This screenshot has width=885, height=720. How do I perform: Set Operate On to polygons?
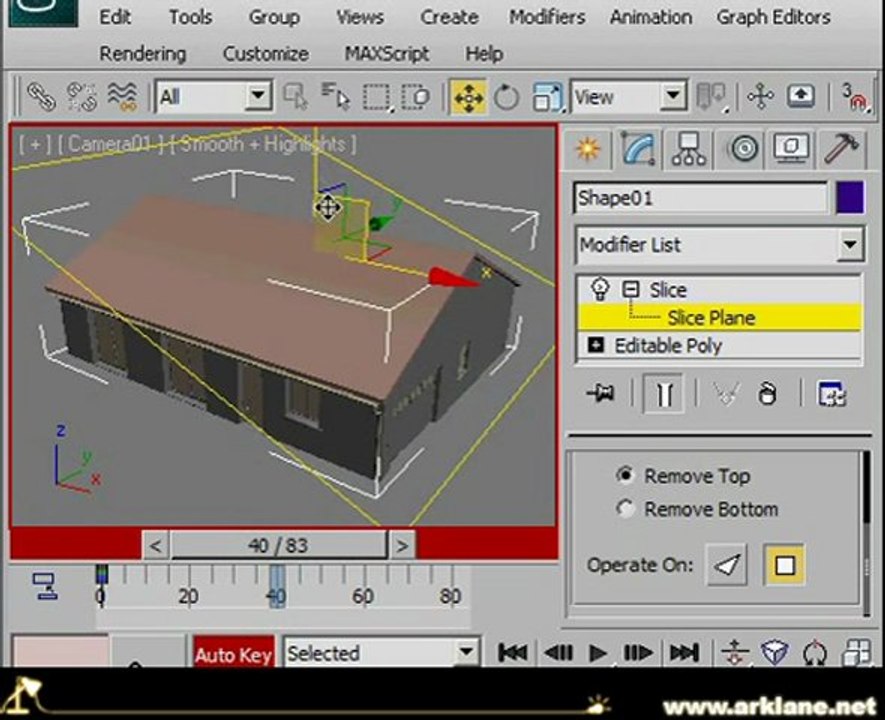pos(785,565)
